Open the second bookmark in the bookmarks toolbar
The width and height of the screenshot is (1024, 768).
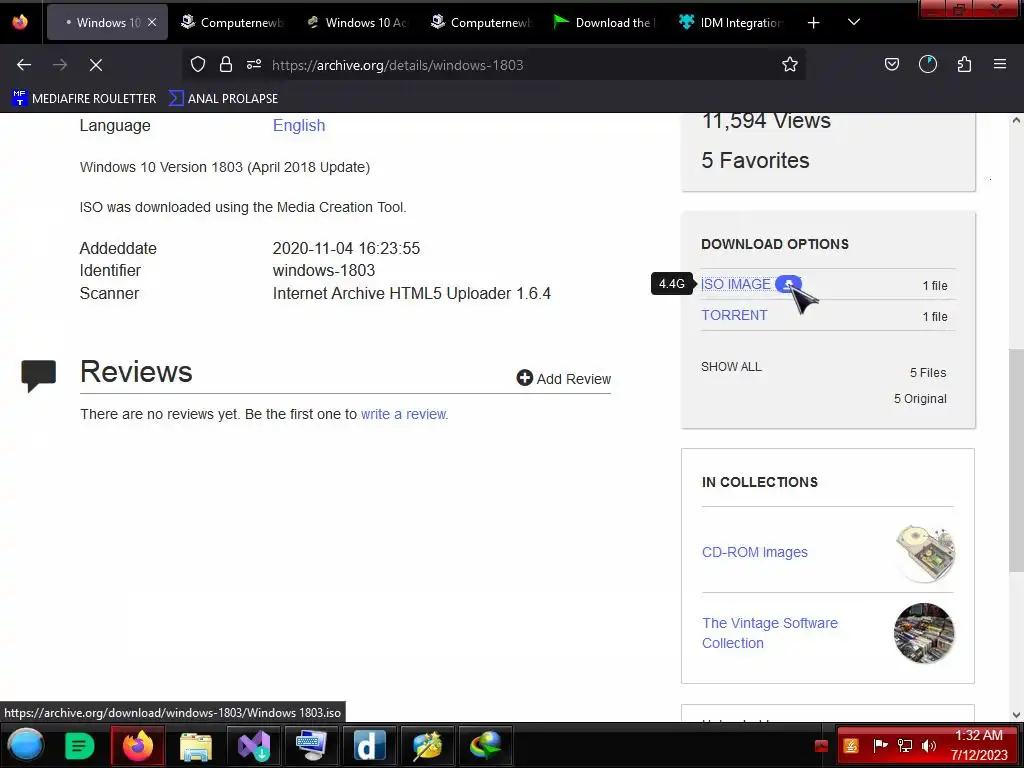(x=223, y=99)
